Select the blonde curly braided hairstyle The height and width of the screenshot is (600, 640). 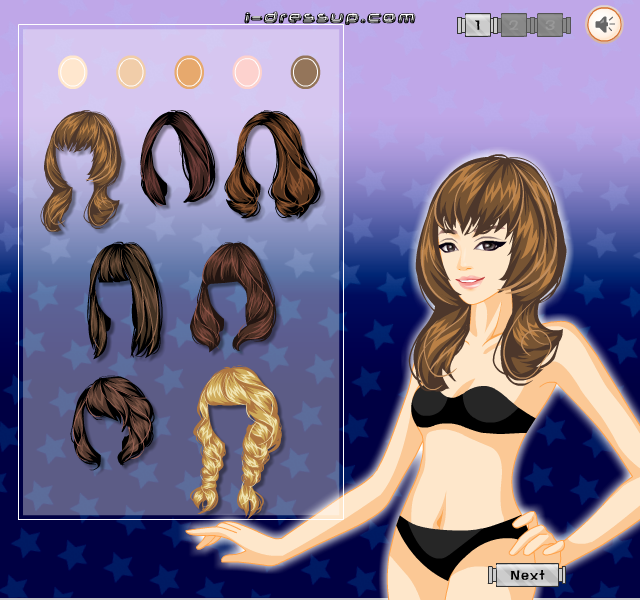(x=237, y=441)
